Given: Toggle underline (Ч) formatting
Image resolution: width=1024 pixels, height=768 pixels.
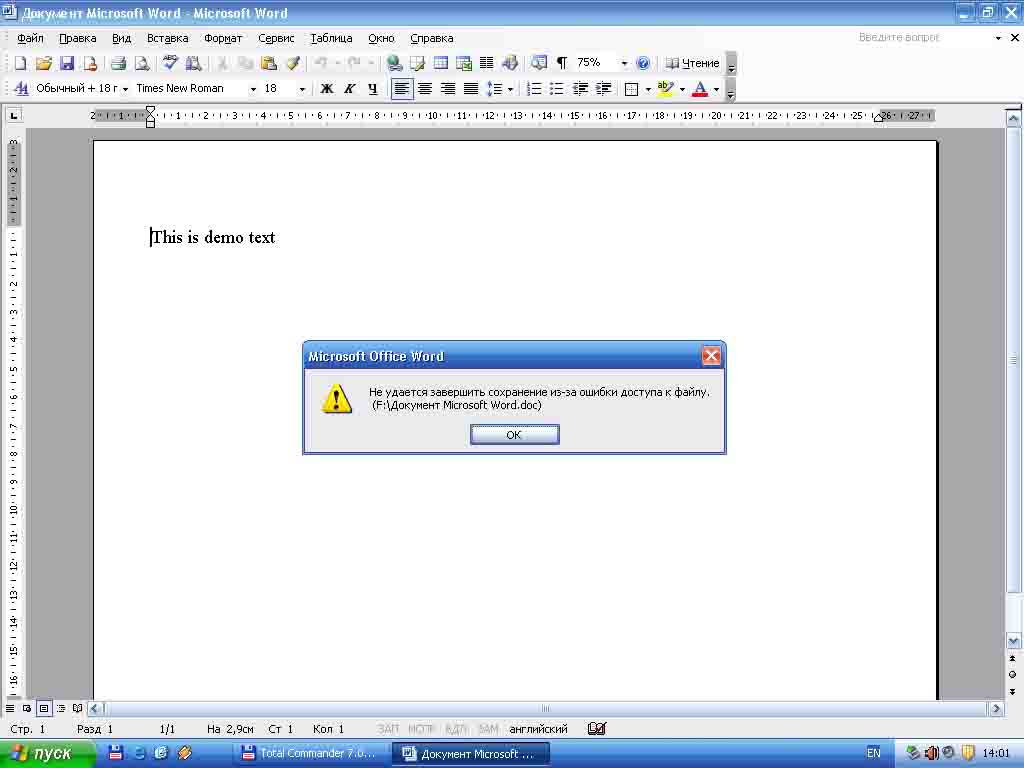Looking at the screenshot, I should click(x=372, y=88).
